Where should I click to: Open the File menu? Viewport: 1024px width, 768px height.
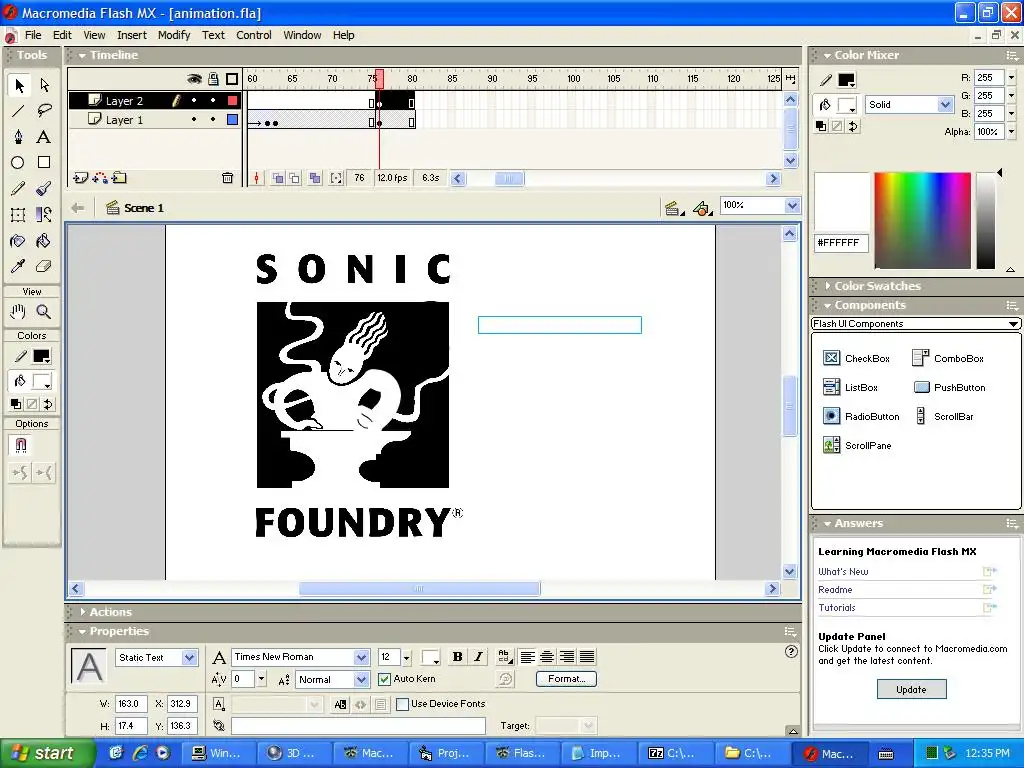(x=33, y=35)
